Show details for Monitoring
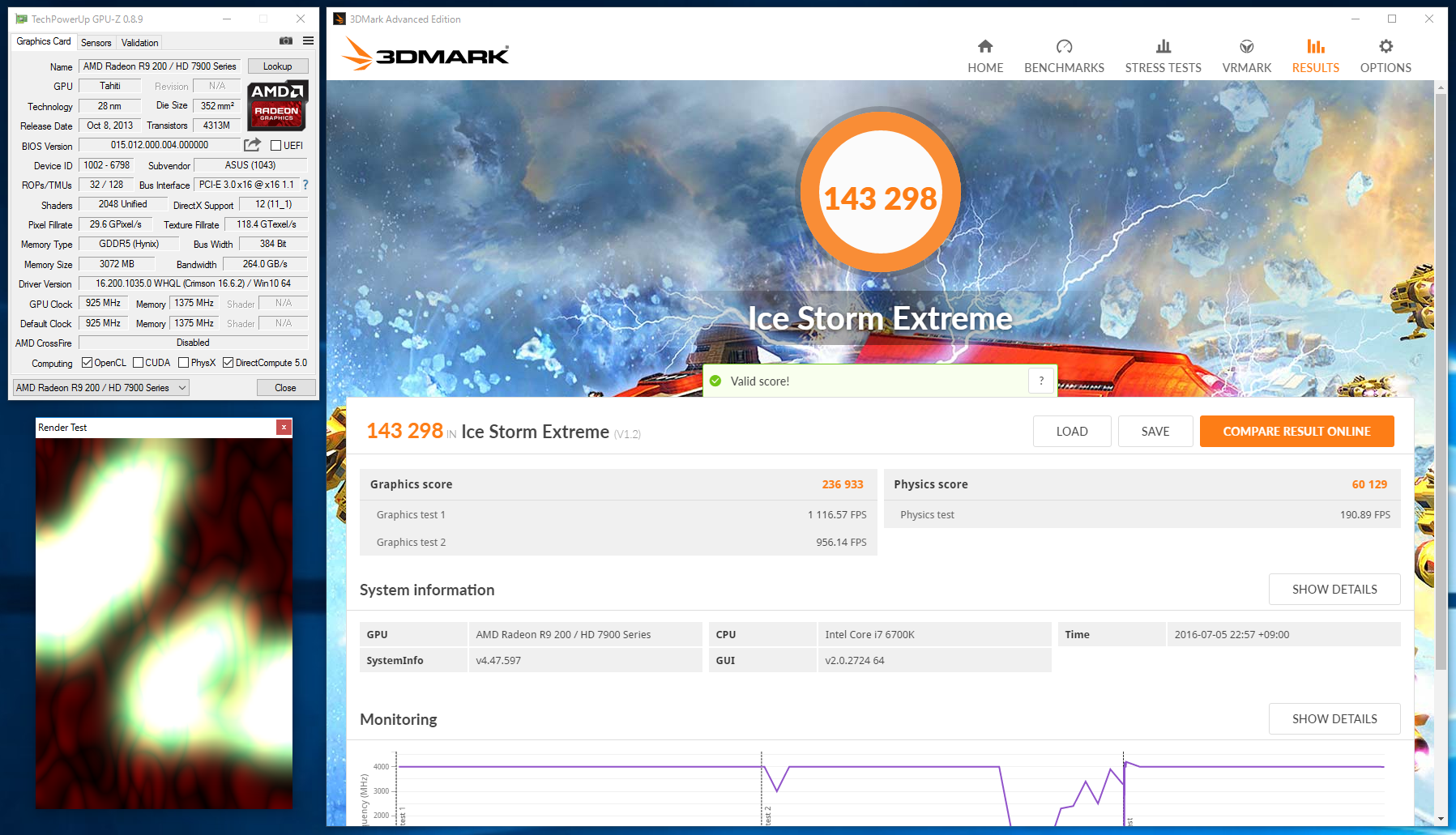 pos(1334,718)
